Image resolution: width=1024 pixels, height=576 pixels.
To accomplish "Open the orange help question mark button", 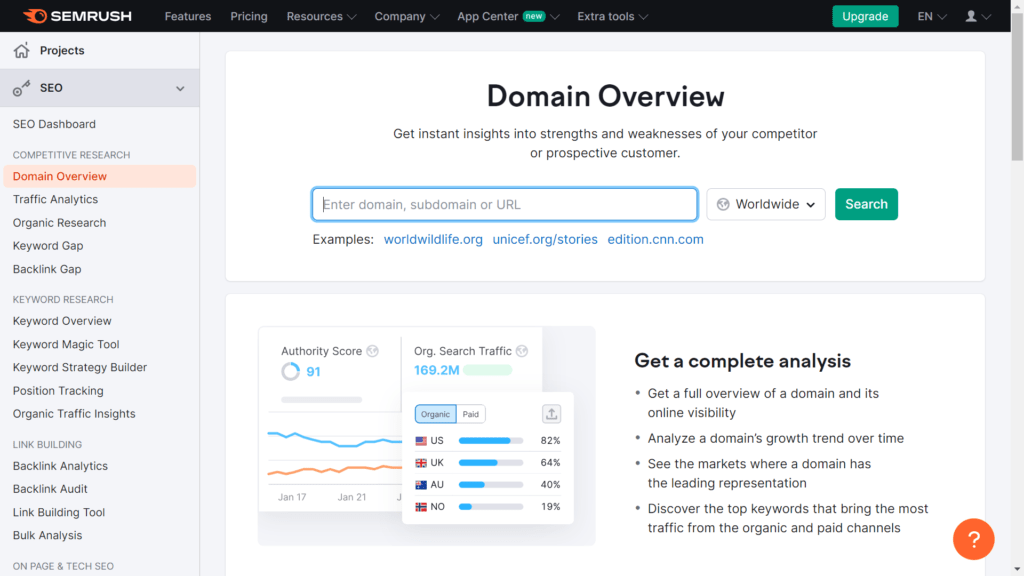I will (x=973, y=539).
